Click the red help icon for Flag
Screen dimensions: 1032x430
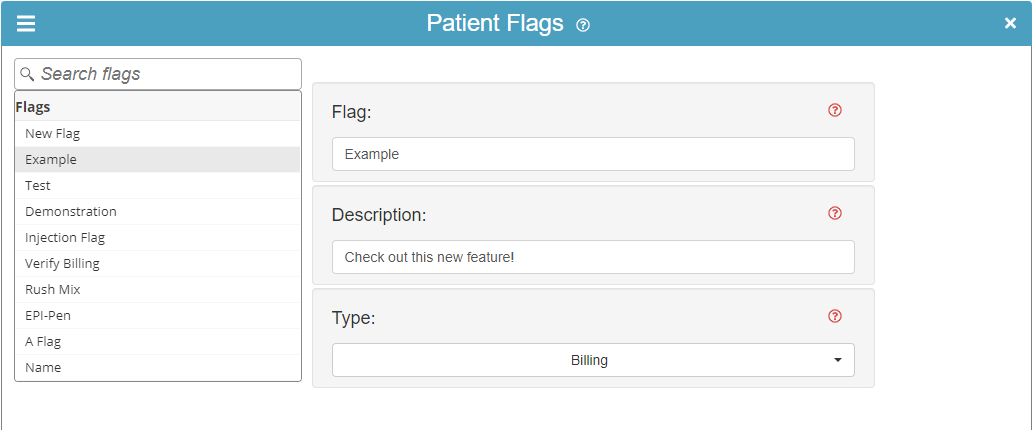point(835,110)
